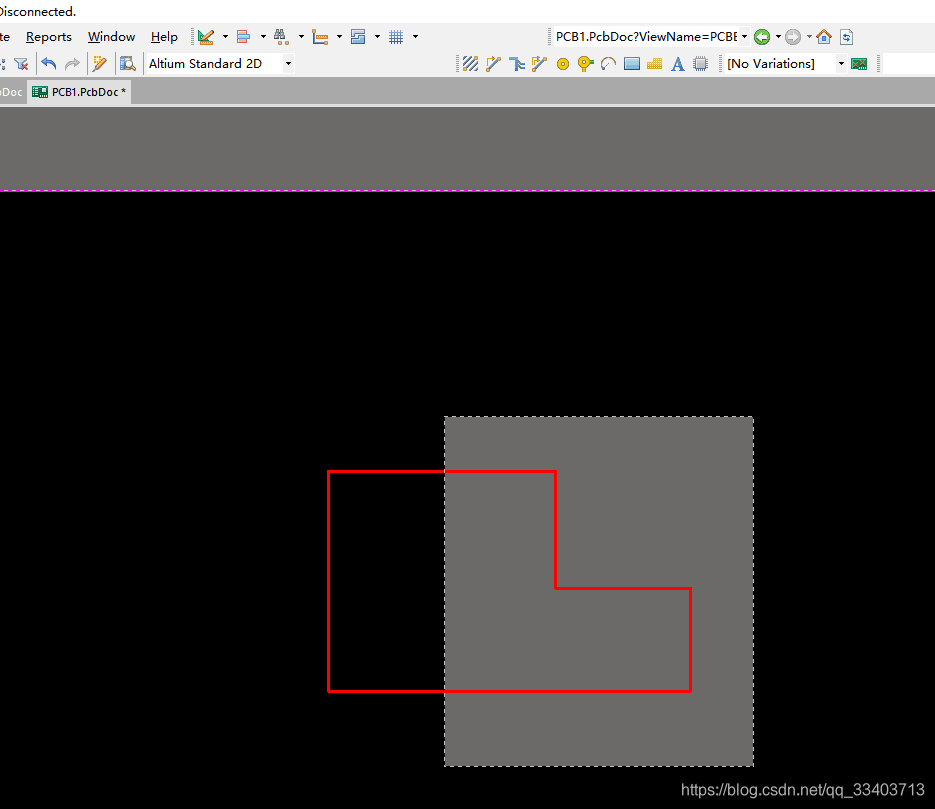Image resolution: width=935 pixels, height=809 pixels.
Task: Switch to the PCB1.PcbDoc tab
Action: pyautogui.click(x=79, y=92)
